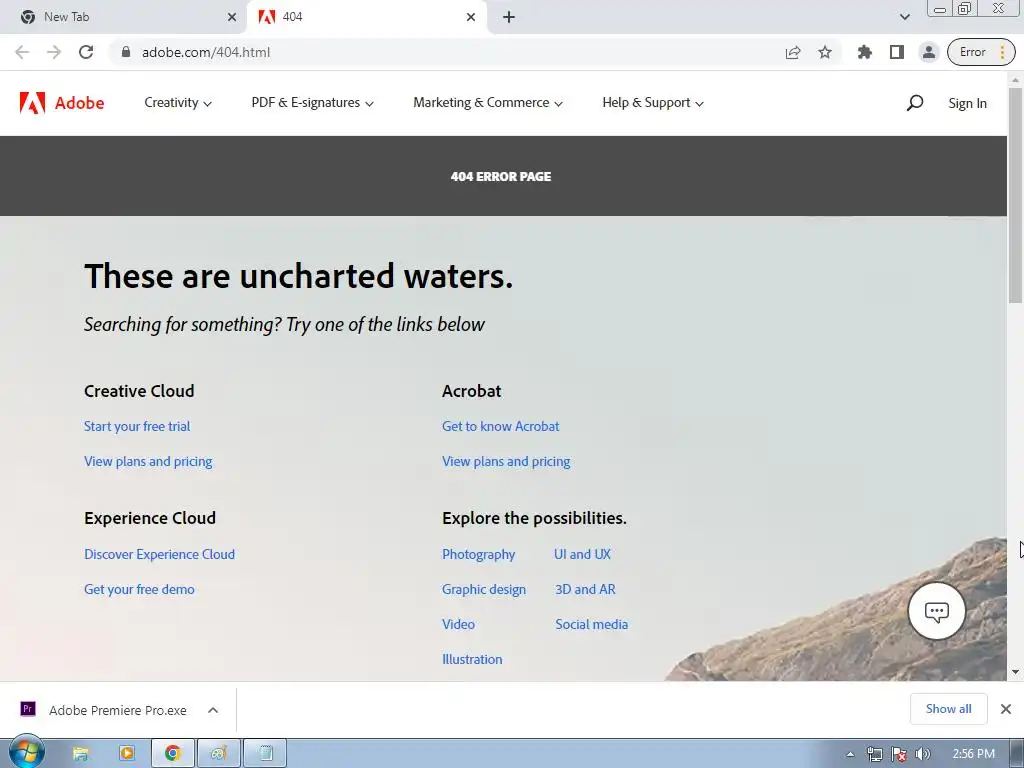Switch to the New Tab tab
This screenshot has height=768, width=1024.
tap(124, 17)
